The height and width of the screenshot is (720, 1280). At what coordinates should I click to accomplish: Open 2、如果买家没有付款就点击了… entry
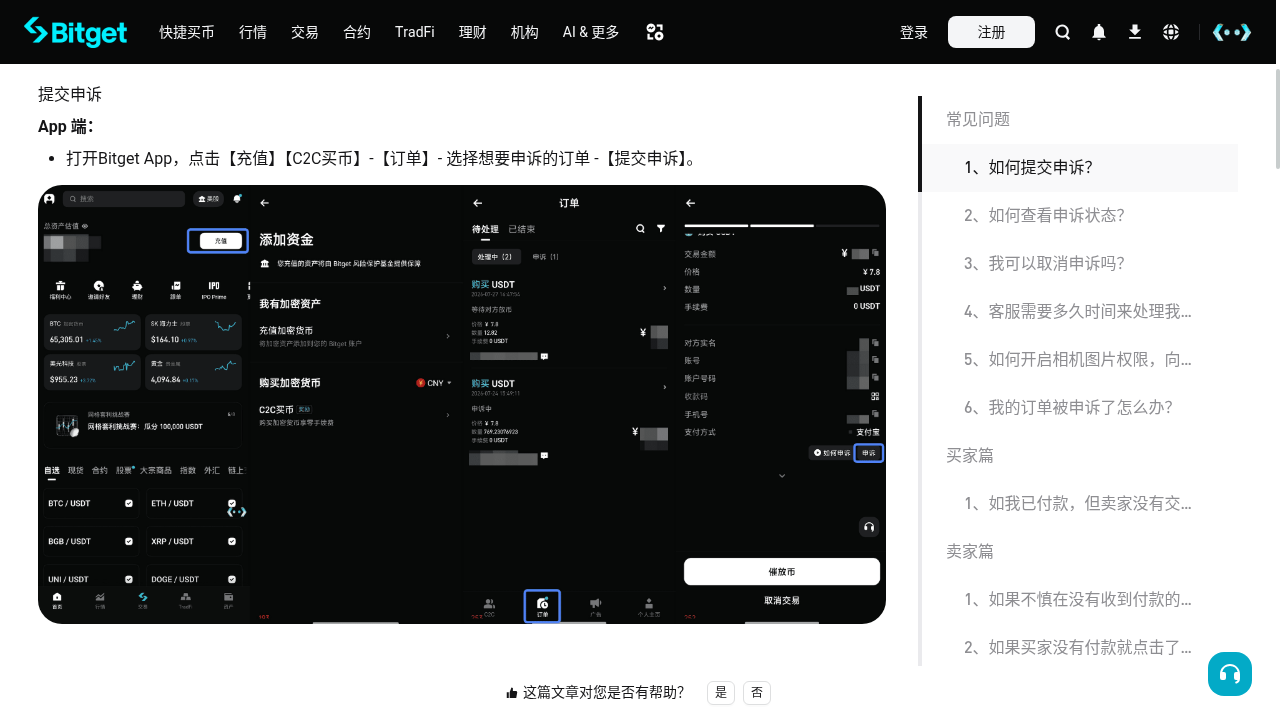1079,648
